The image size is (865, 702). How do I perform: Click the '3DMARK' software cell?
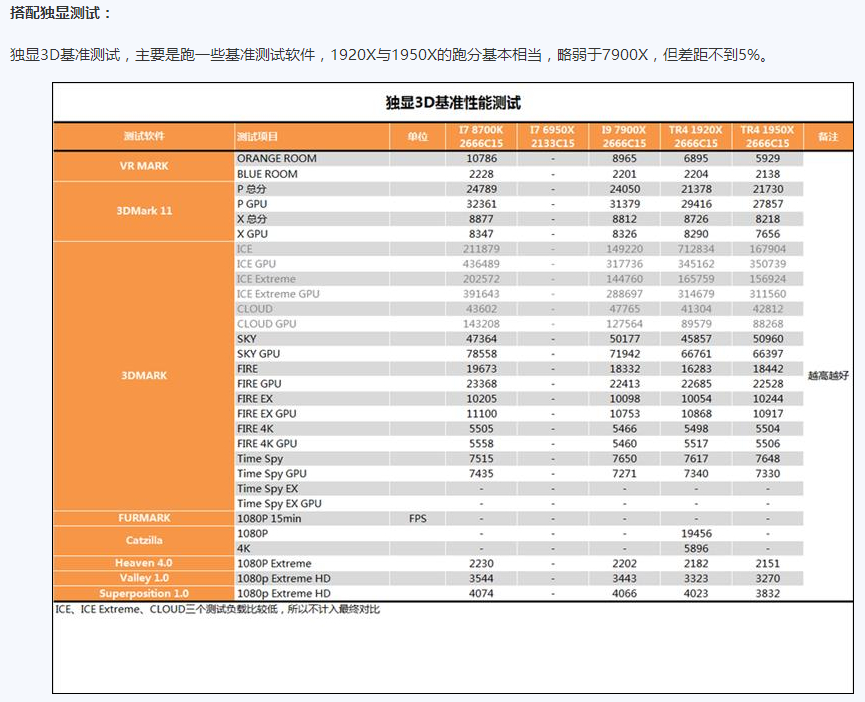144,376
